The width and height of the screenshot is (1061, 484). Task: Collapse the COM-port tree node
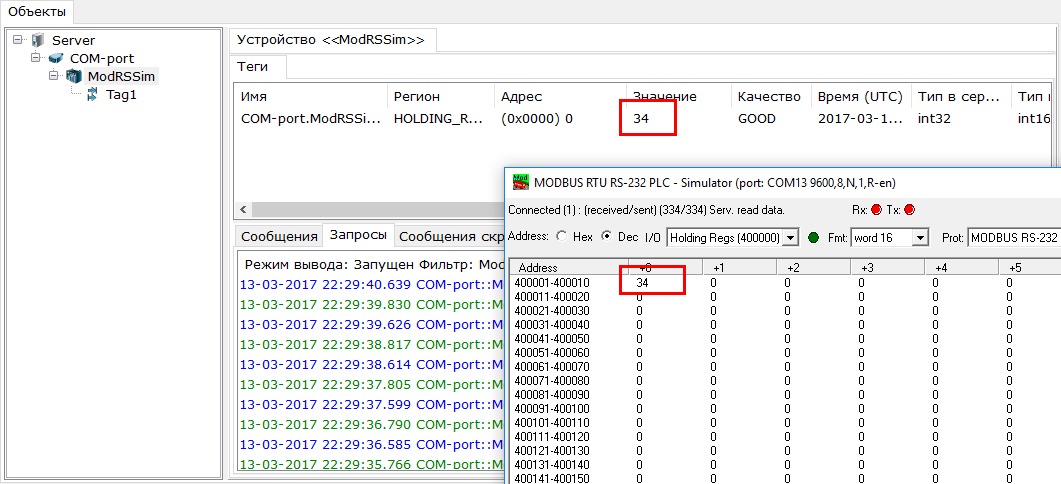tap(35, 58)
